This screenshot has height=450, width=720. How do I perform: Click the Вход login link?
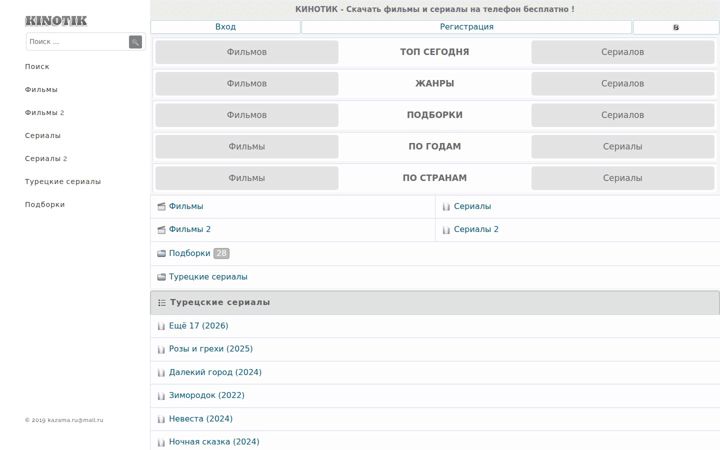[x=225, y=27]
